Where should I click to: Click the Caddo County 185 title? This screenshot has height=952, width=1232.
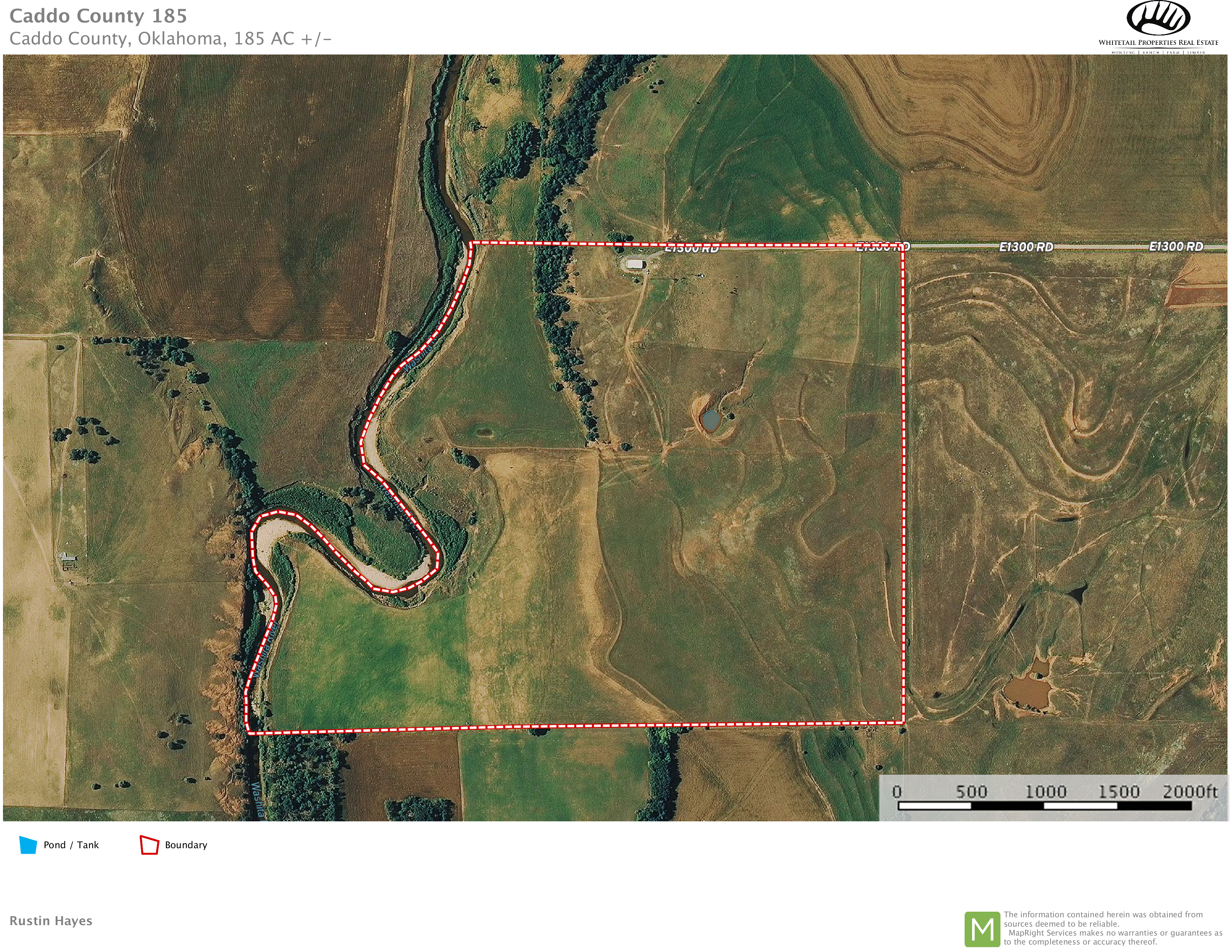pos(98,16)
